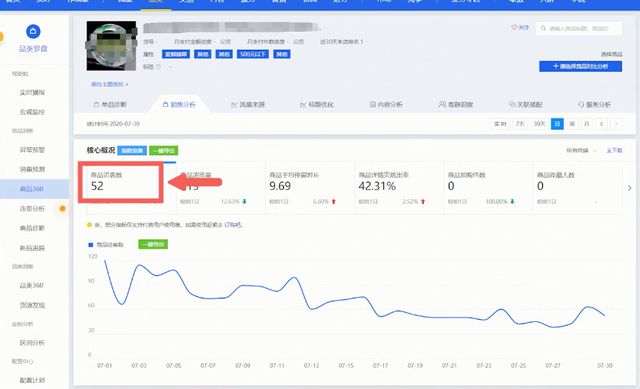Select the 商品详情页跳出率 metric card

tap(399, 188)
